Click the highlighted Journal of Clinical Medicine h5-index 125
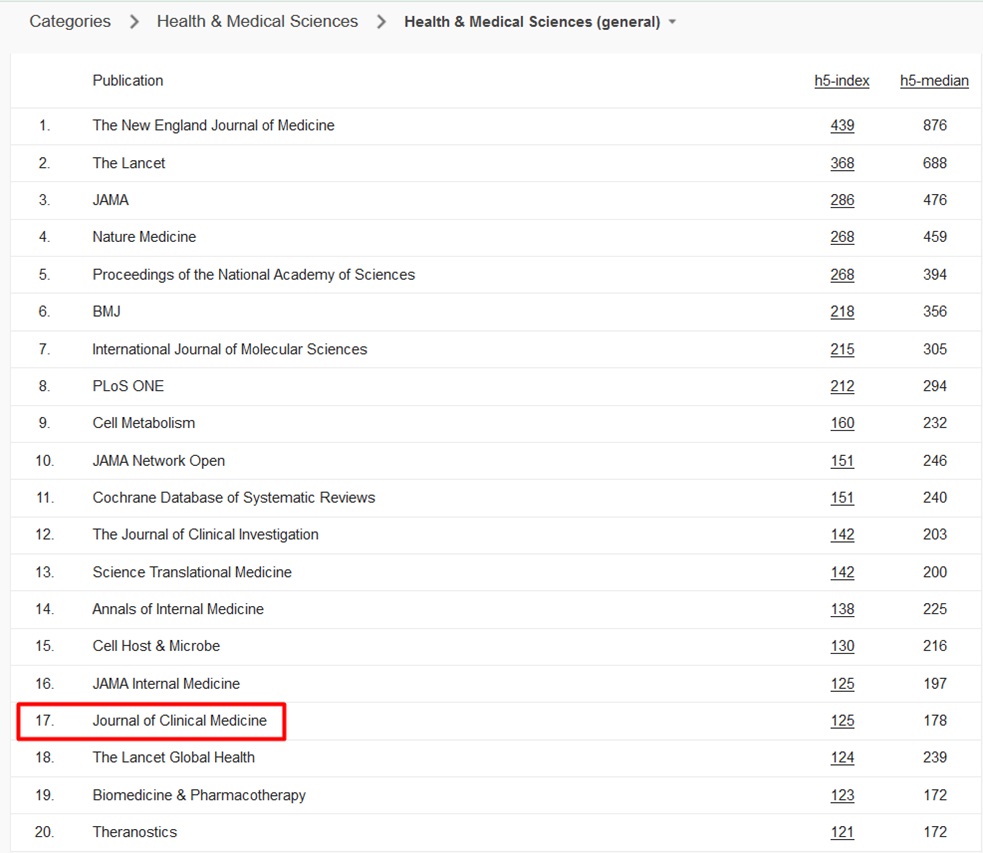 pyautogui.click(x=842, y=720)
